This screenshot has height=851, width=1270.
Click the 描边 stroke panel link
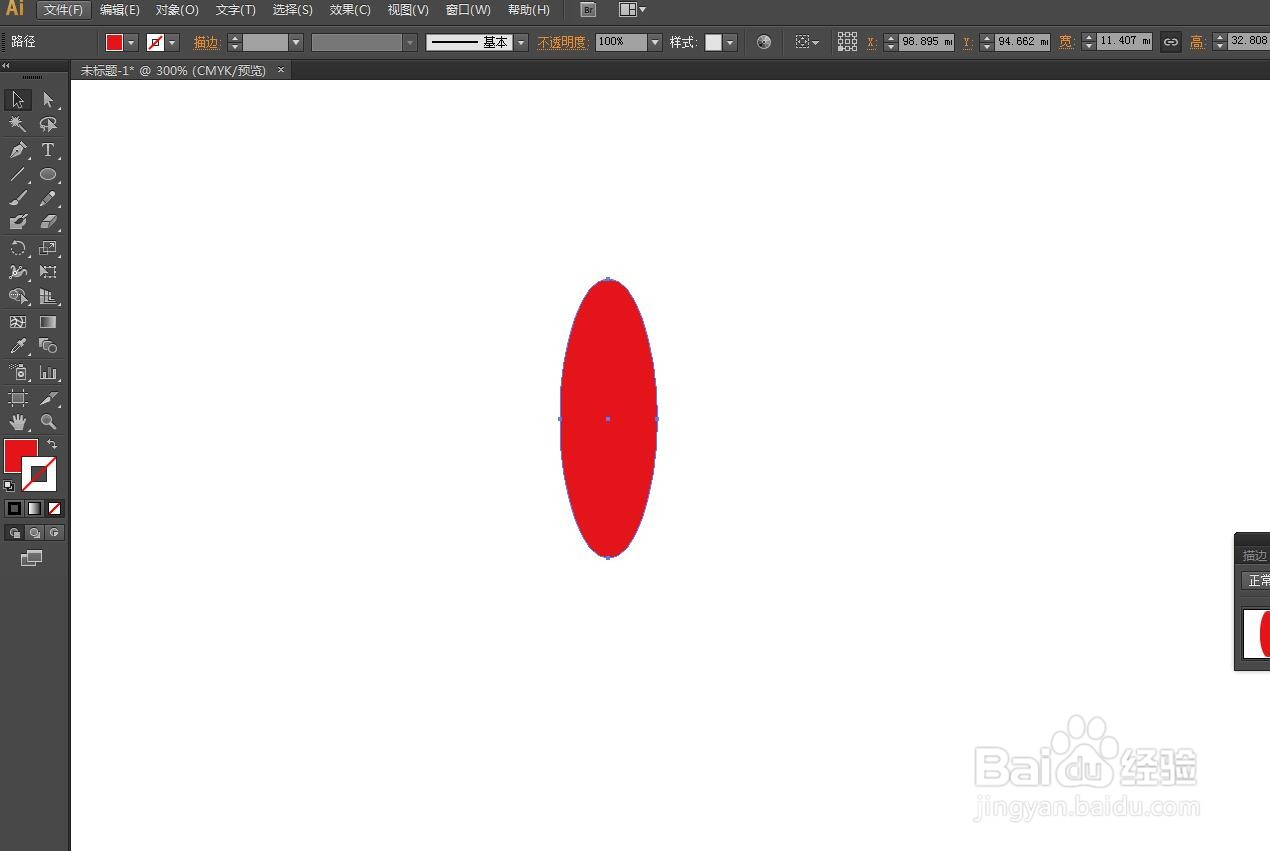point(206,42)
